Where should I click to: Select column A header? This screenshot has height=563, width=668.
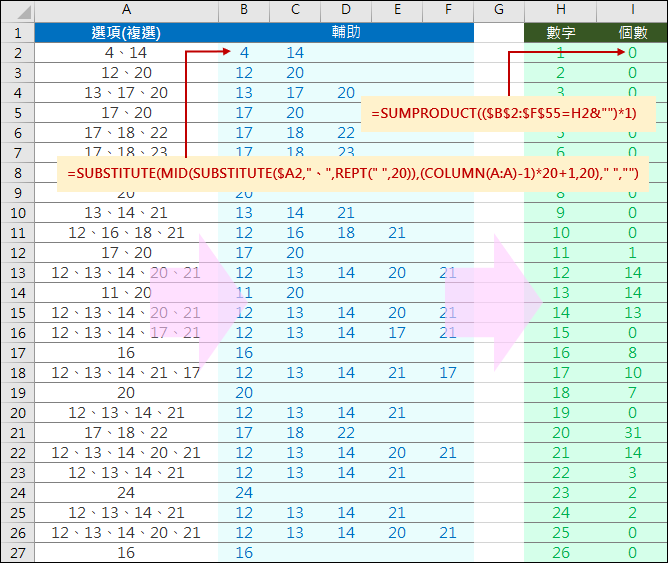pyautogui.click(x=126, y=10)
